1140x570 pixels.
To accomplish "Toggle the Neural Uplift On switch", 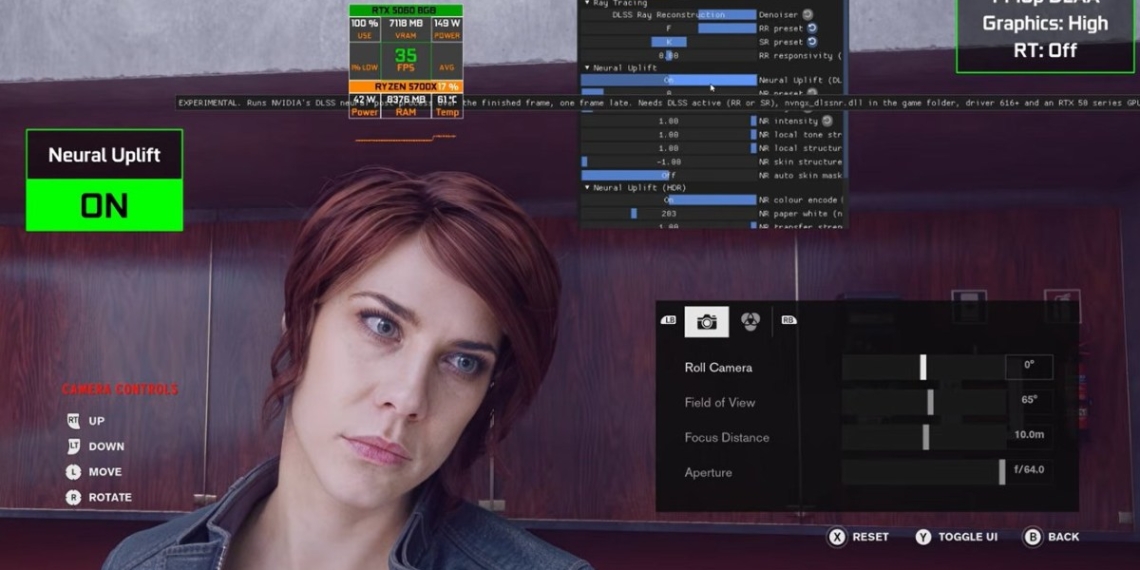I will click(x=668, y=80).
